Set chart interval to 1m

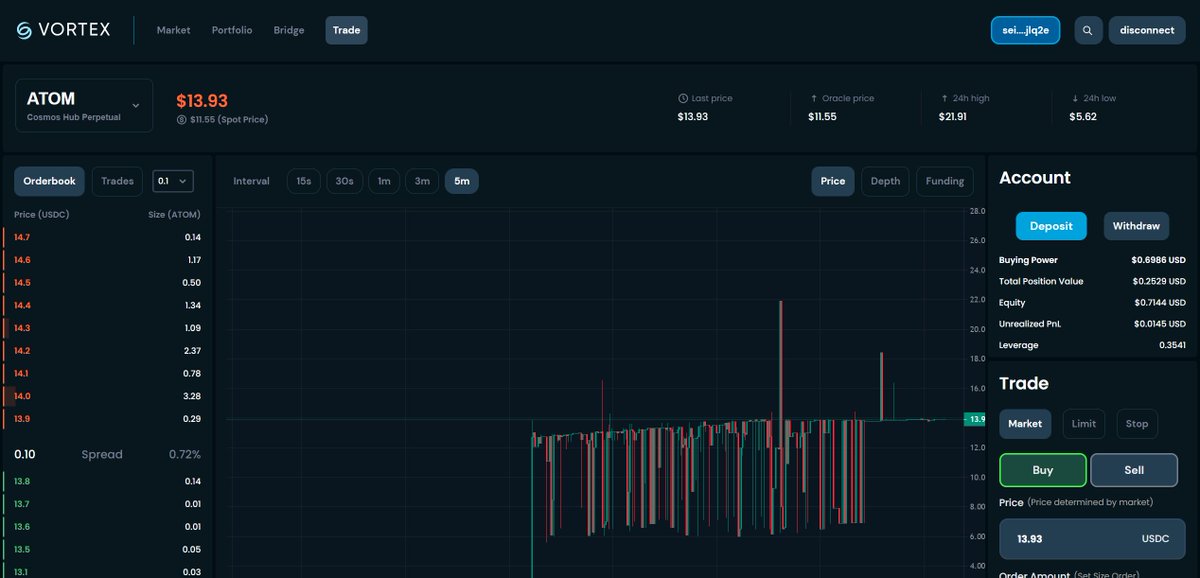(x=384, y=181)
